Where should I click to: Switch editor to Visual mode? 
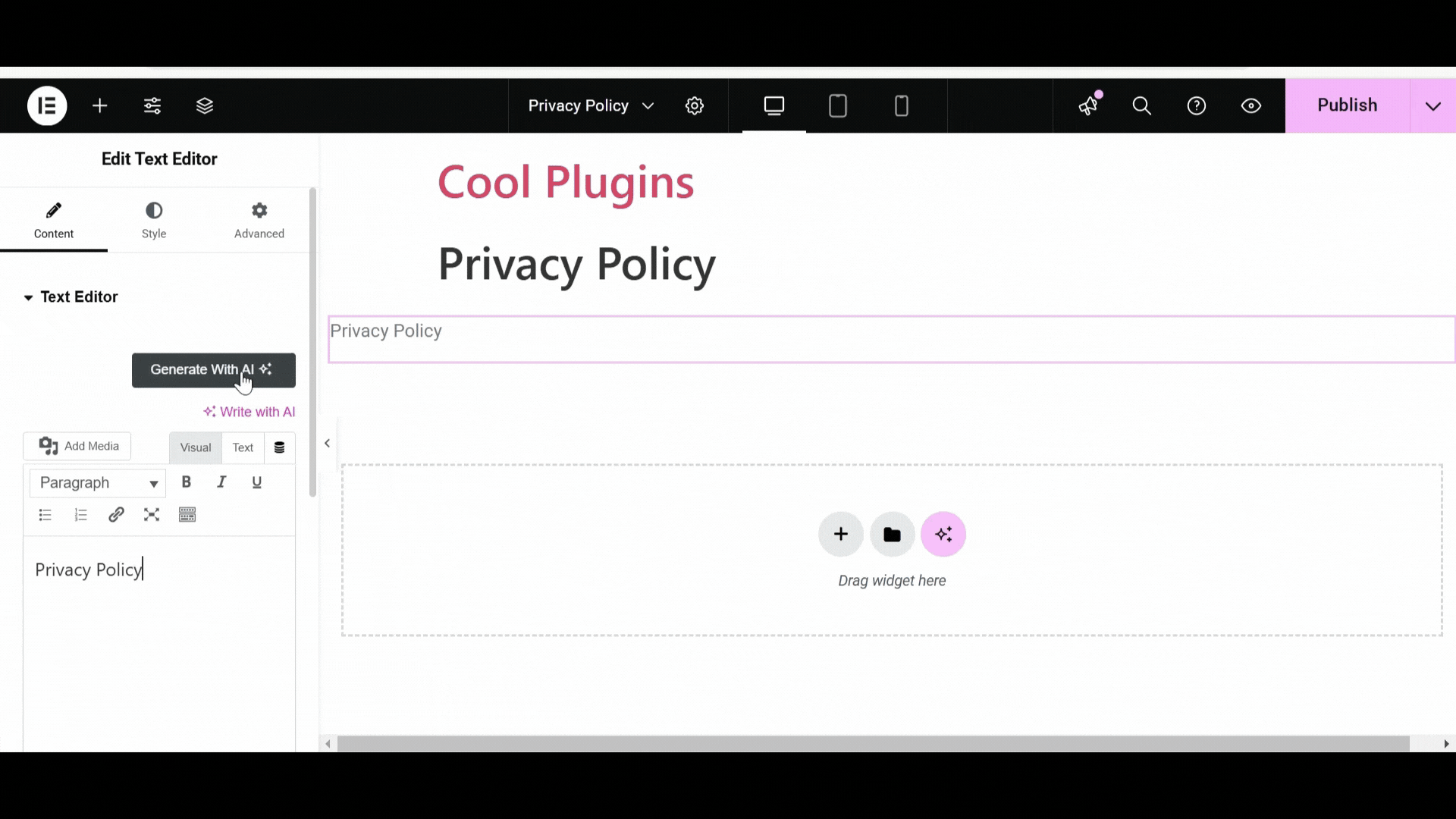click(x=196, y=447)
